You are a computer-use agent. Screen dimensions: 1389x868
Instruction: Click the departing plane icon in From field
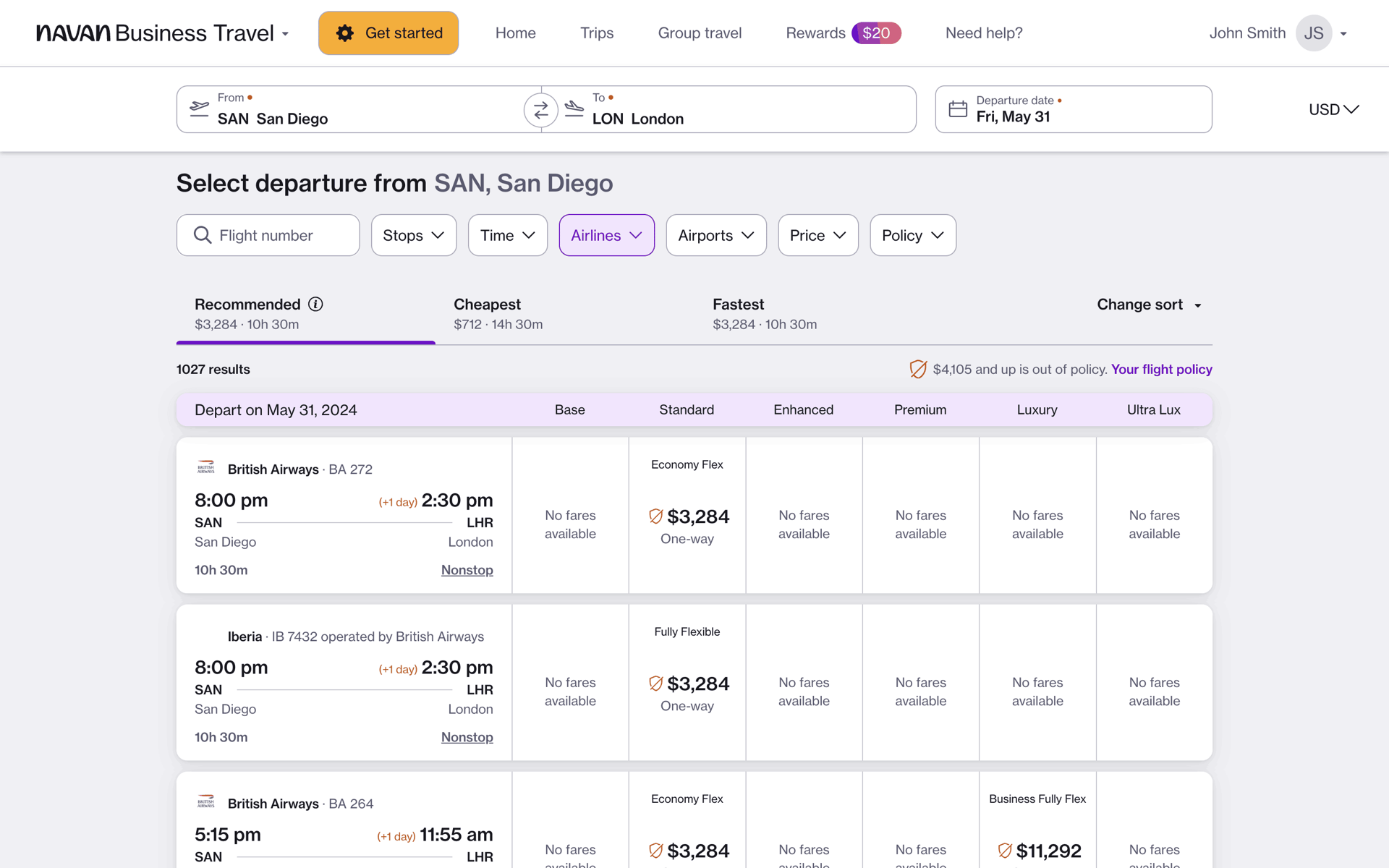coord(199,109)
